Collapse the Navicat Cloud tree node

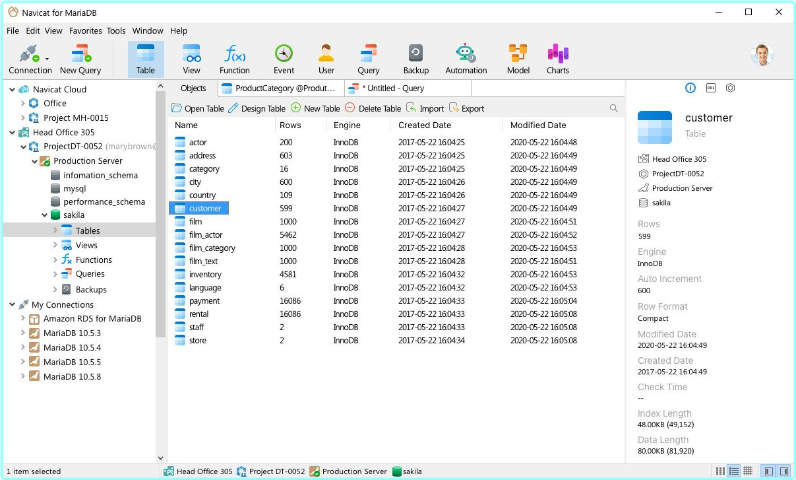11,89
